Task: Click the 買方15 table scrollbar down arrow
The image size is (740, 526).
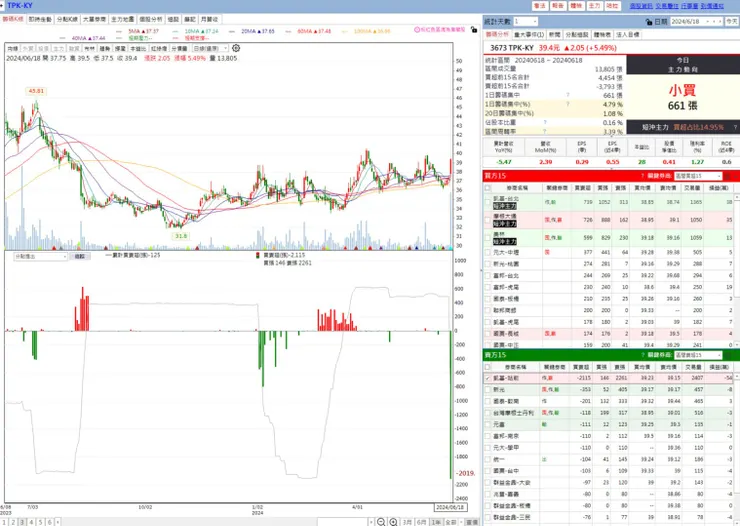Action: (737, 345)
